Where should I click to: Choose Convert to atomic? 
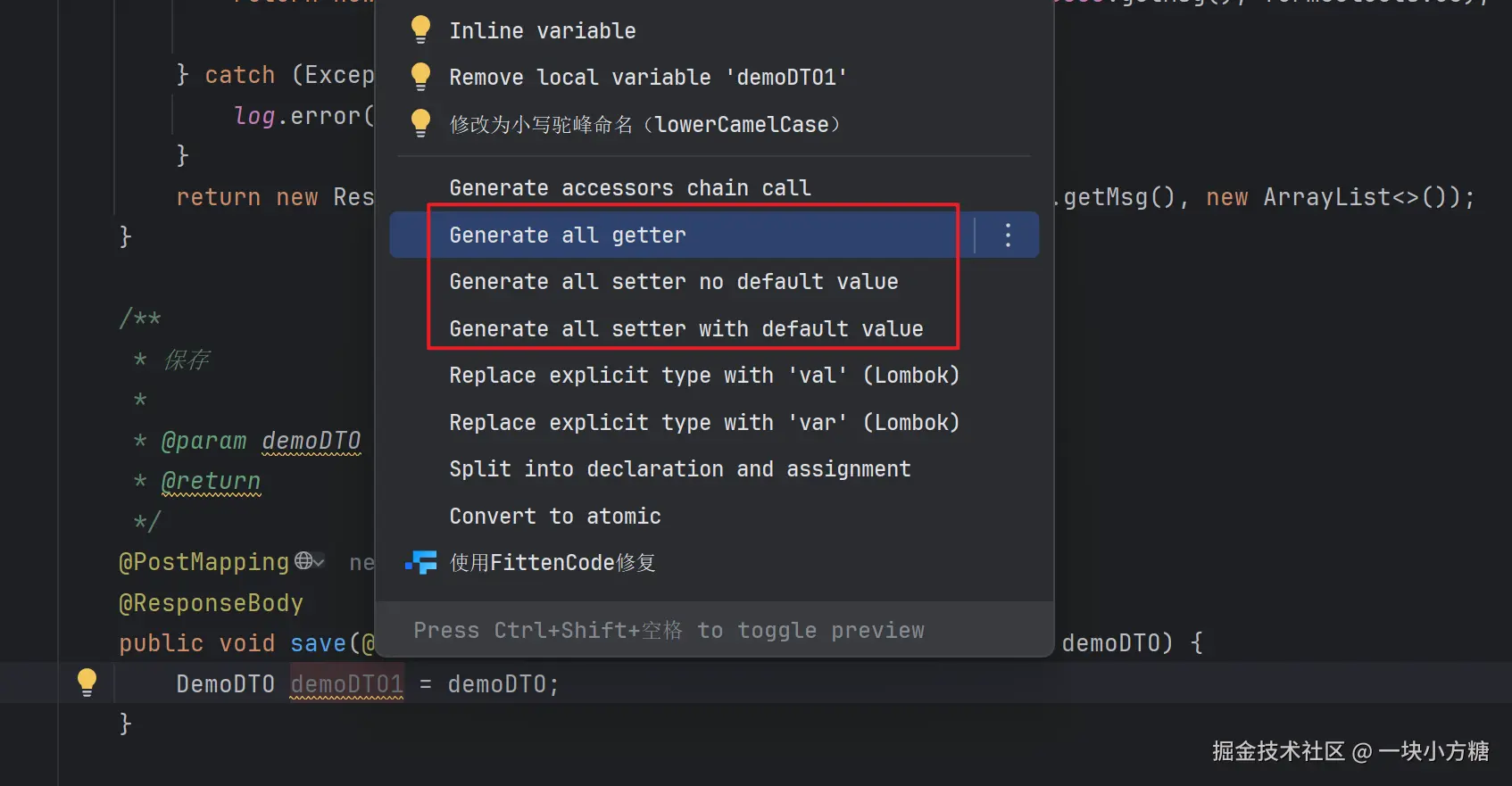click(x=554, y=516)
